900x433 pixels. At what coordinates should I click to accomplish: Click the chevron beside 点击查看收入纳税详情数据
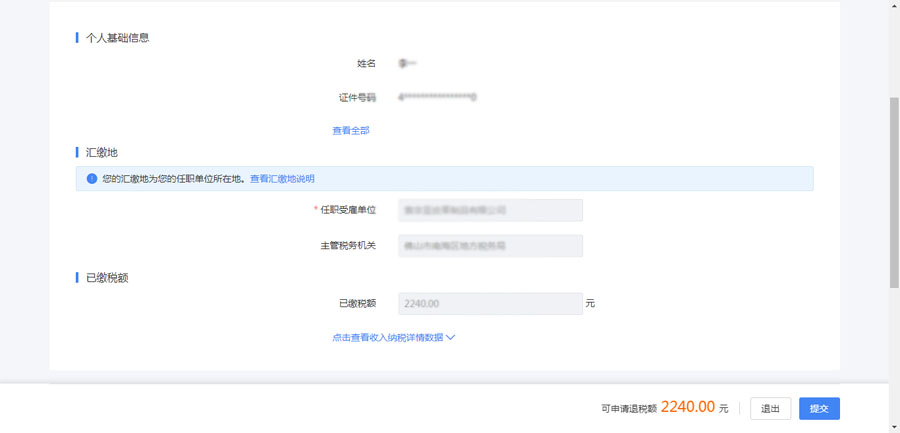point(450,338)
